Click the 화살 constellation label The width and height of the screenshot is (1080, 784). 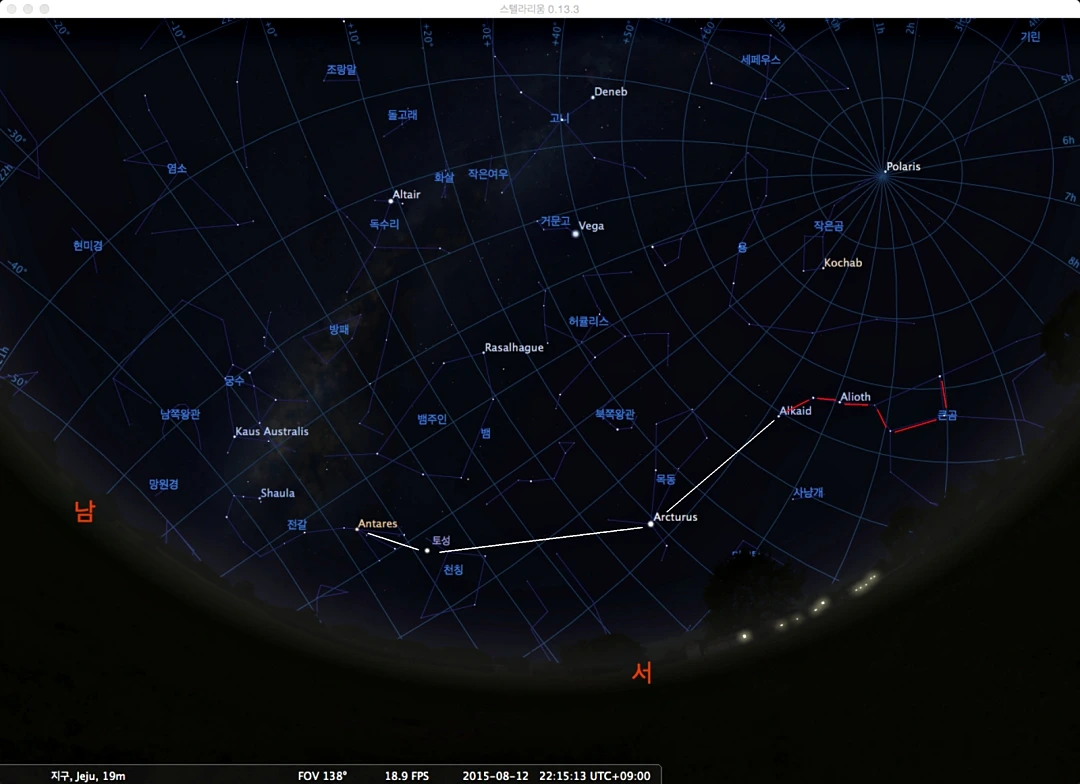444,178
